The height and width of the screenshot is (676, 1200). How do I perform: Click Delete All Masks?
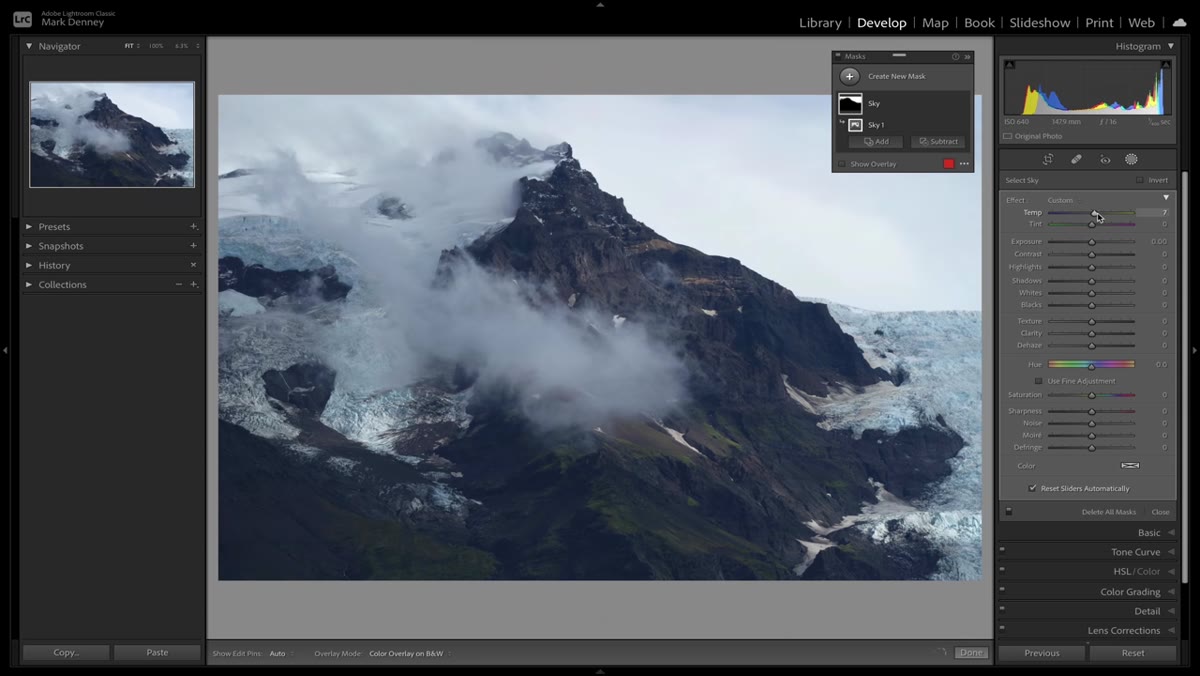pyautogui.click(x=1109, y=512)
